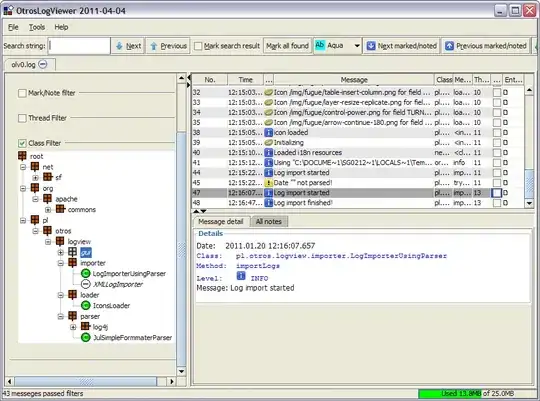This screenshot has height=401, width=540.
Task: Open the Tools menu
Action: click(37, 27)
